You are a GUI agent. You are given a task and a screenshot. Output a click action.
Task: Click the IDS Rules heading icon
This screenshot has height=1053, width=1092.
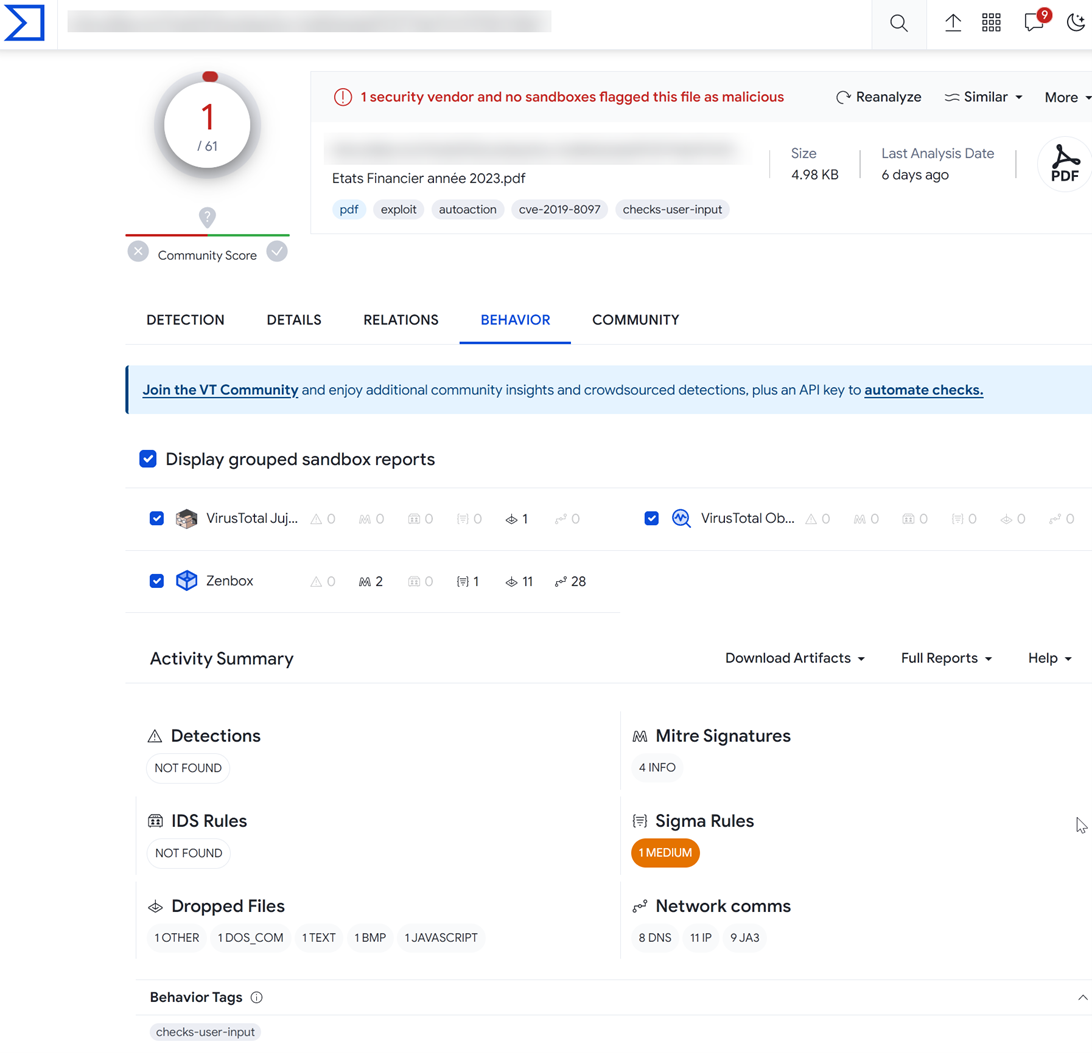(155, 821)
